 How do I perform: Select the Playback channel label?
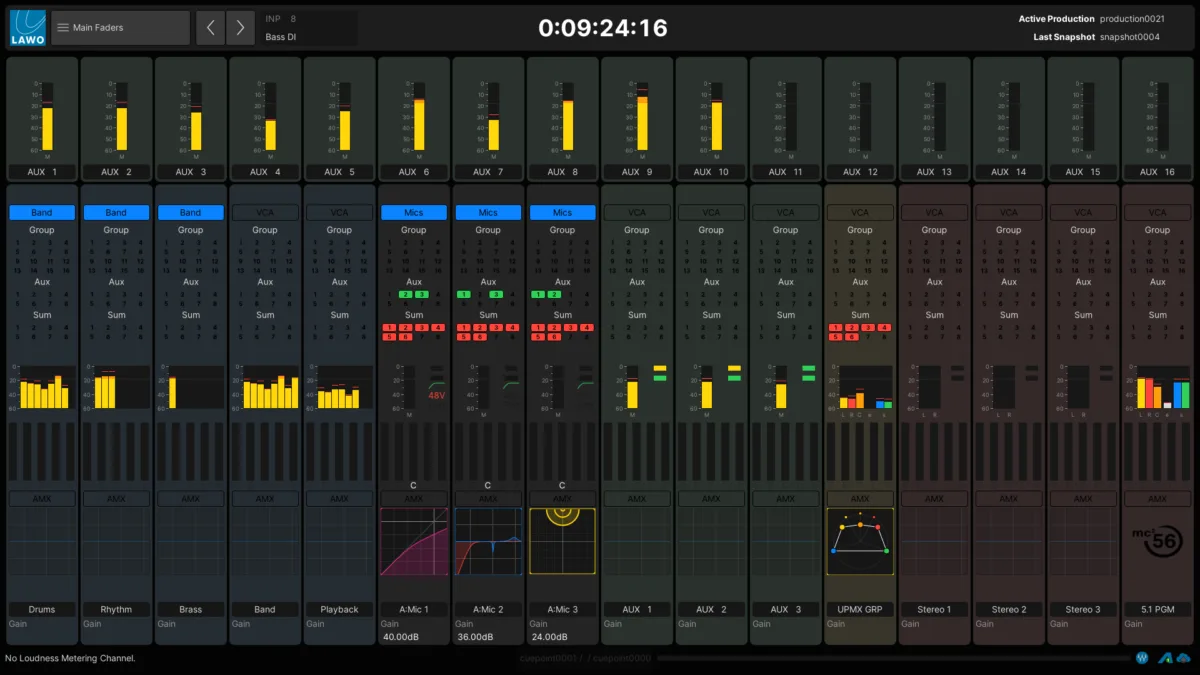click(339, 609)
